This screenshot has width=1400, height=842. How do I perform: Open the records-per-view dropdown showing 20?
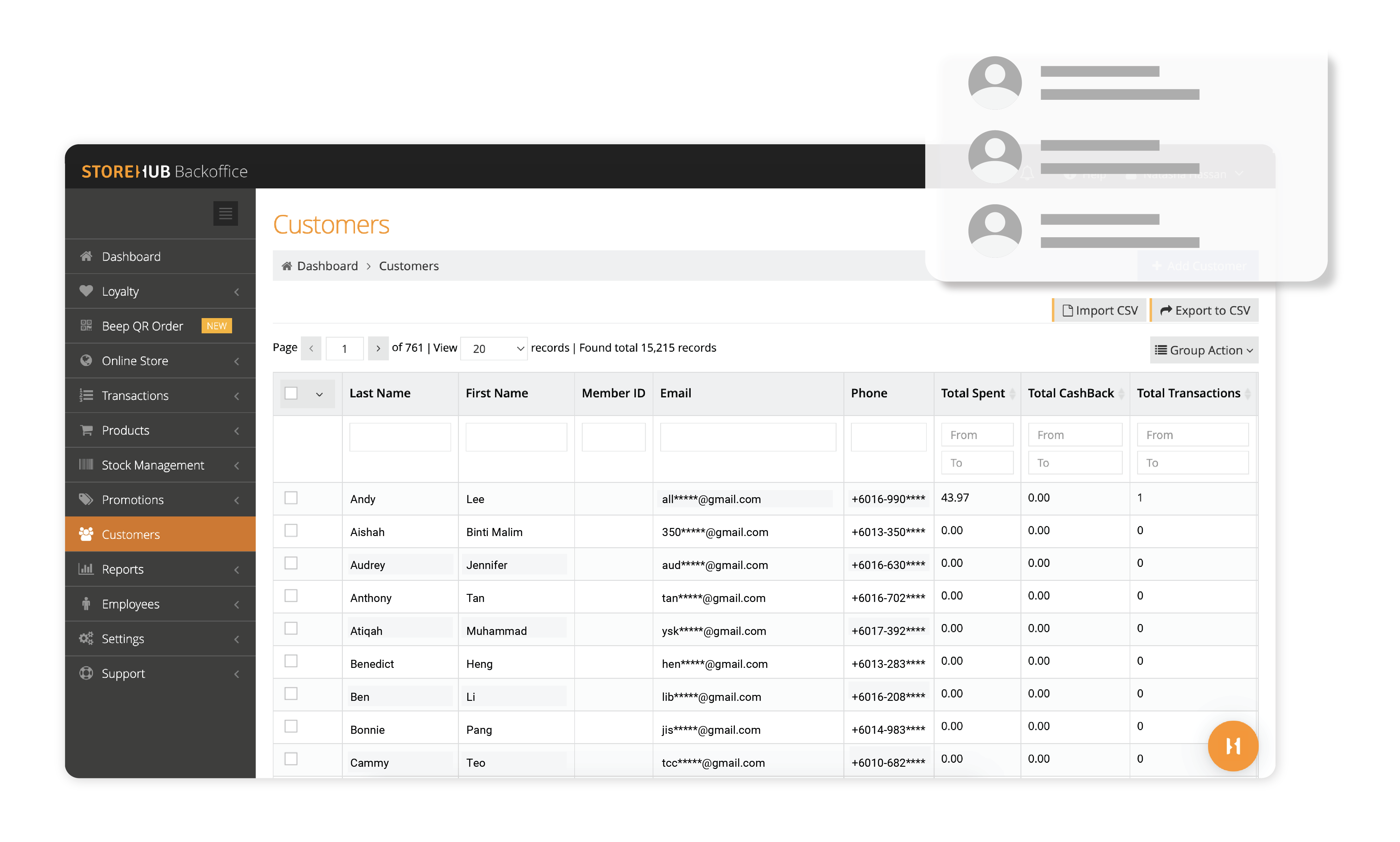point(493,348)
